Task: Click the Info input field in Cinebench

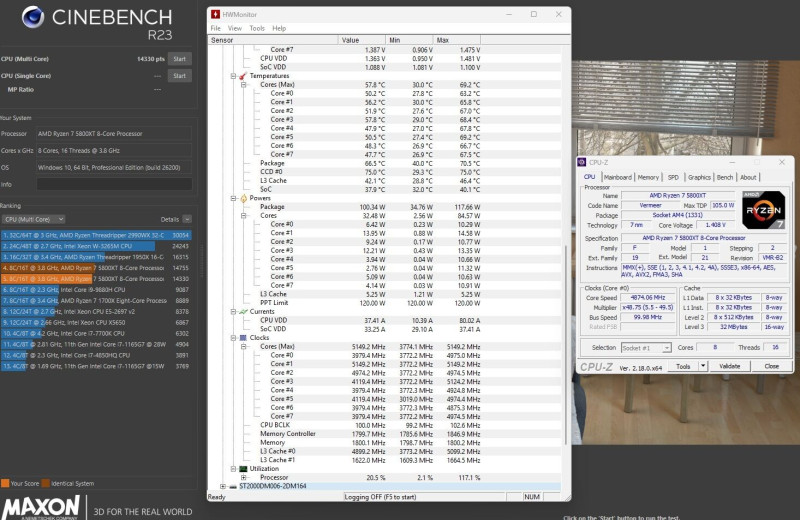Action: 114,184
